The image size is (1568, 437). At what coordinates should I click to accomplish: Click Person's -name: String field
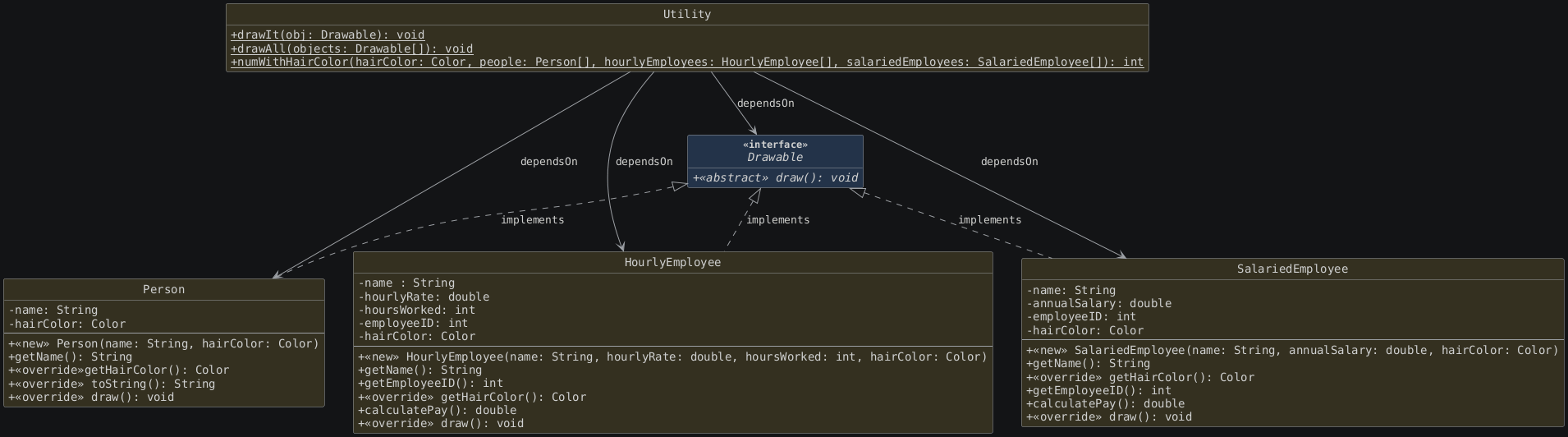coord(53,310)
